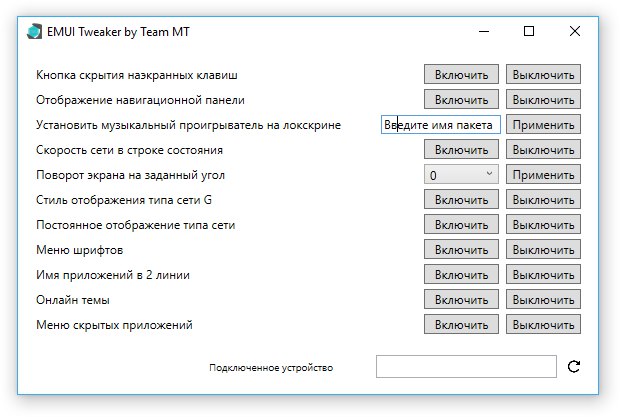Click the Поворот экрана на заданный угол label
This screenshot has height=417, width=620.
tap(130, 175)
